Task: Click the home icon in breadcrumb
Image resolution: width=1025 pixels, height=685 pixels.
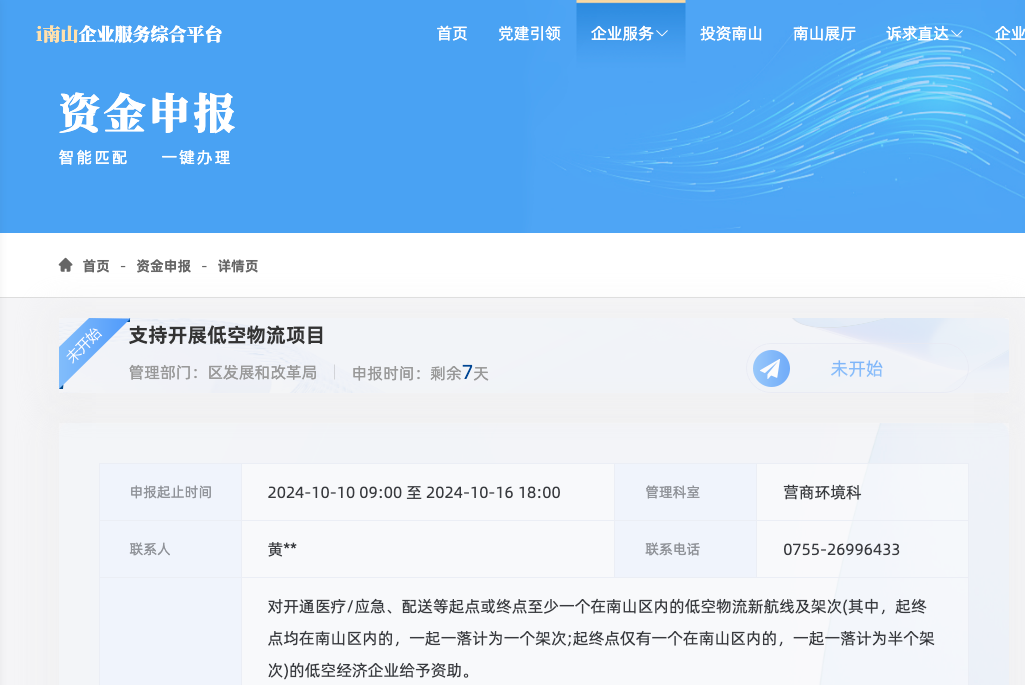Action: point(66,266)
